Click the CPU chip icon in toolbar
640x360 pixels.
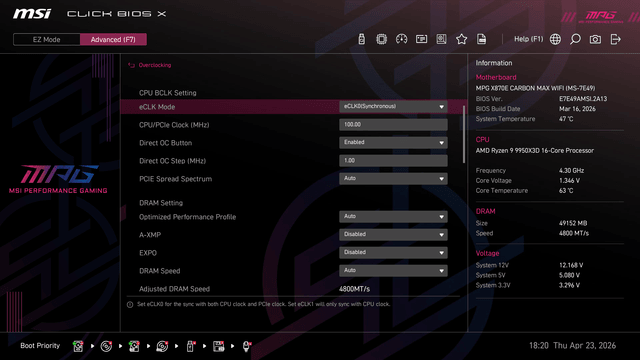(x=381, y=39)
